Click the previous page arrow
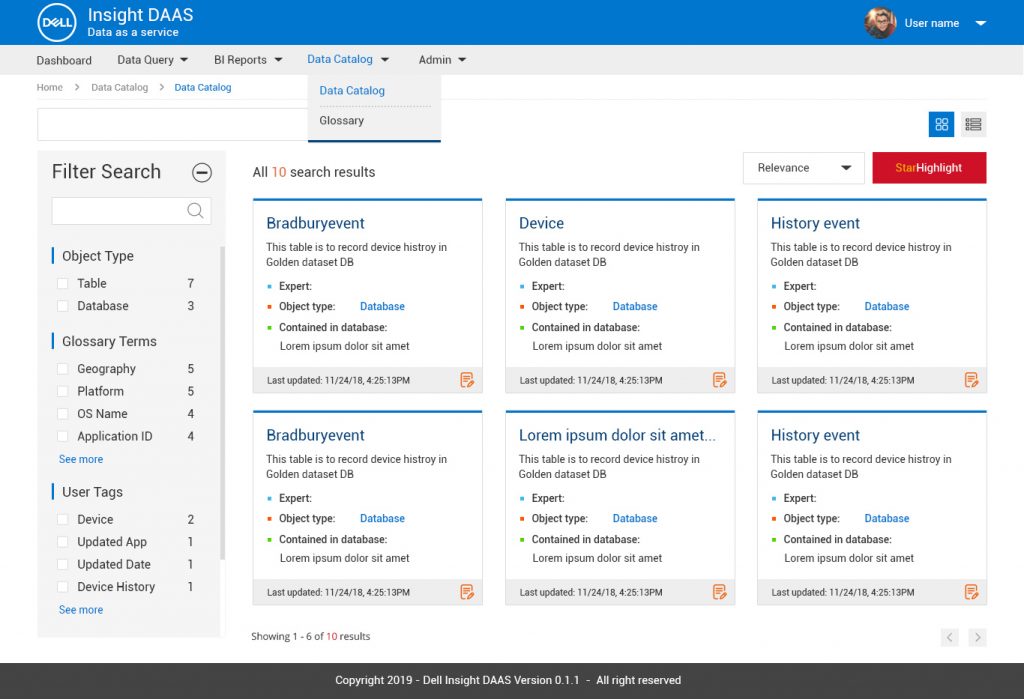The image size is (1024, 699). click(949, 637)
